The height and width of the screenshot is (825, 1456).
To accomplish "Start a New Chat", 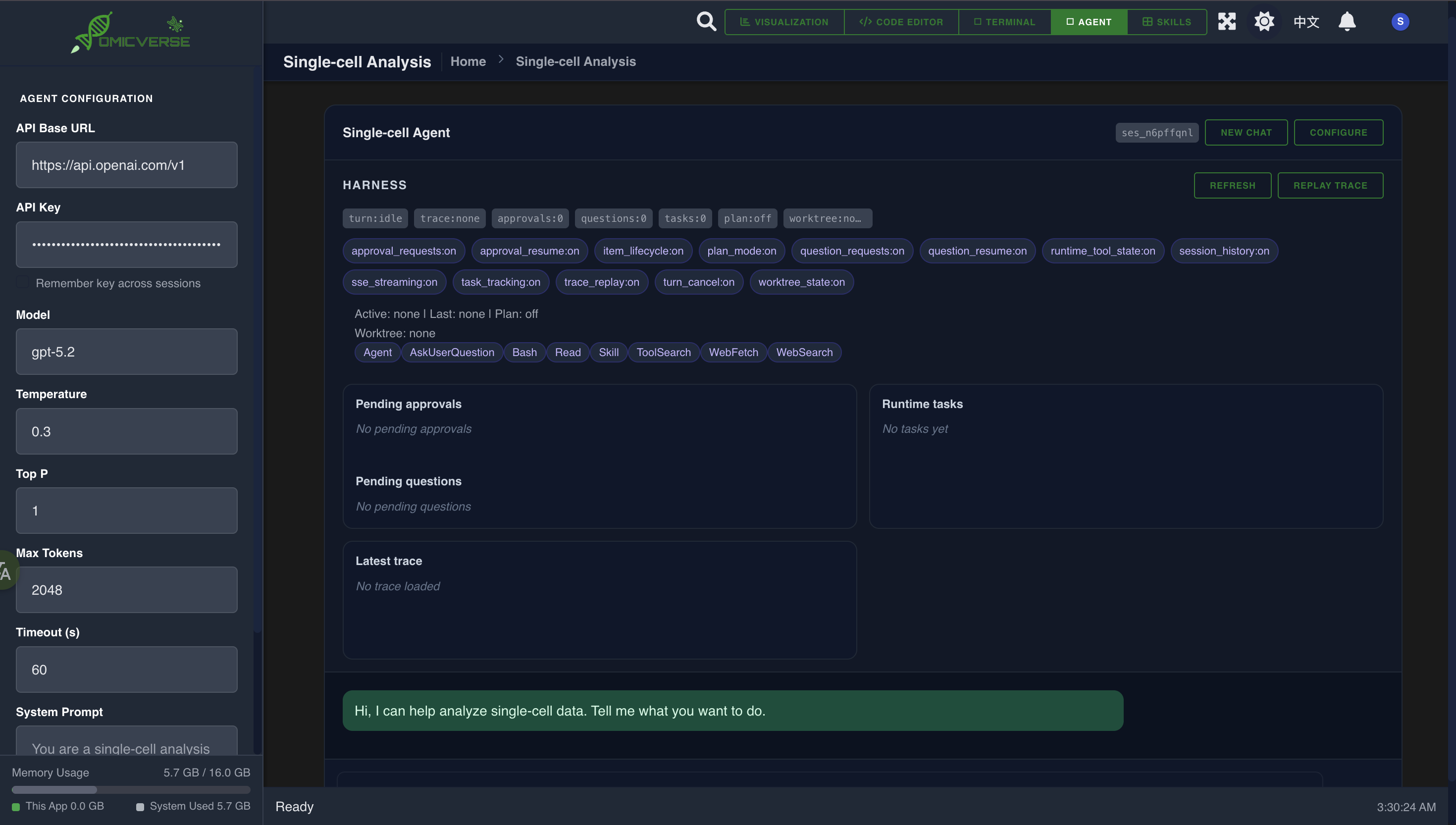I will pos(1247,132).
